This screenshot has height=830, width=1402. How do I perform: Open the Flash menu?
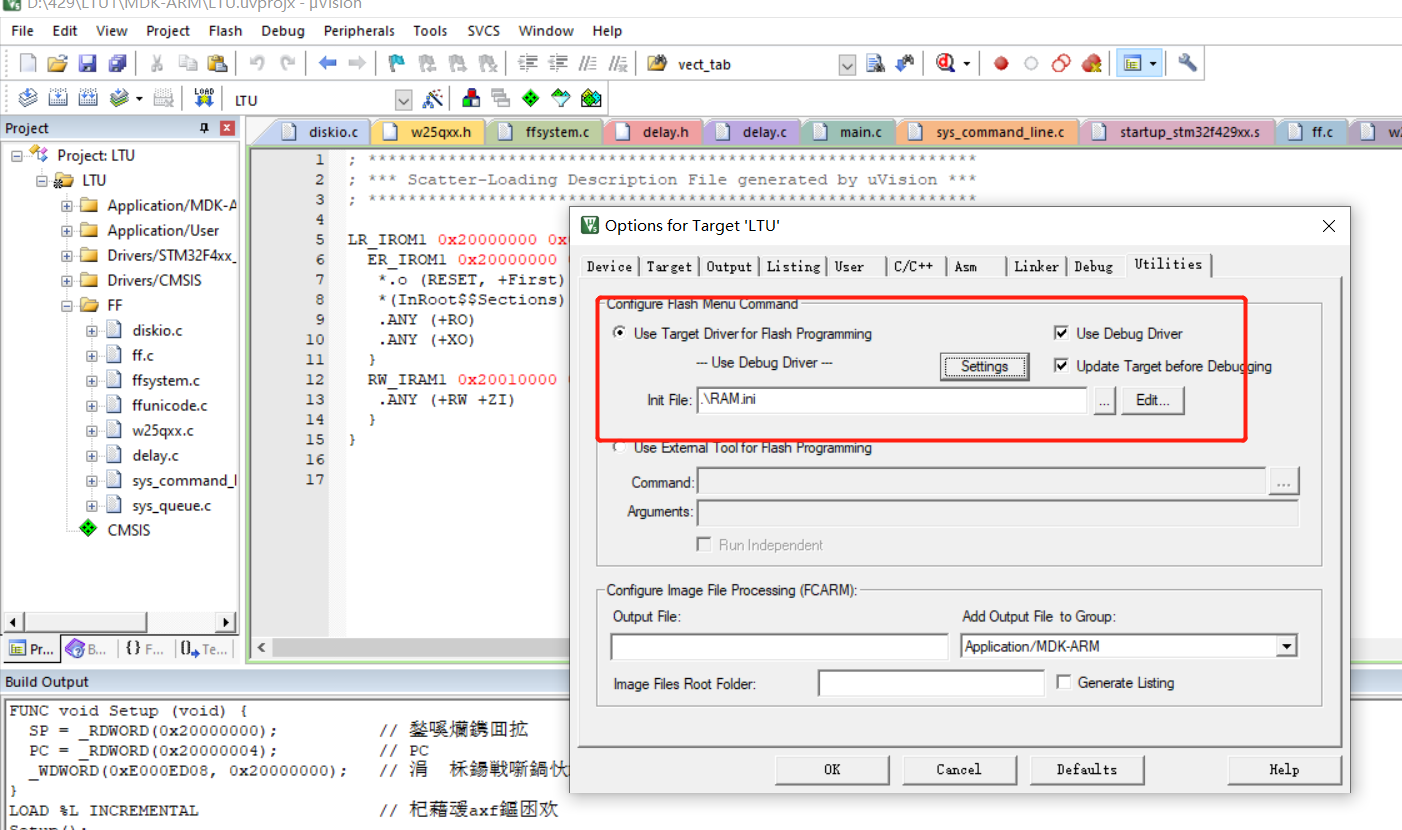click(x=225, y=31)
